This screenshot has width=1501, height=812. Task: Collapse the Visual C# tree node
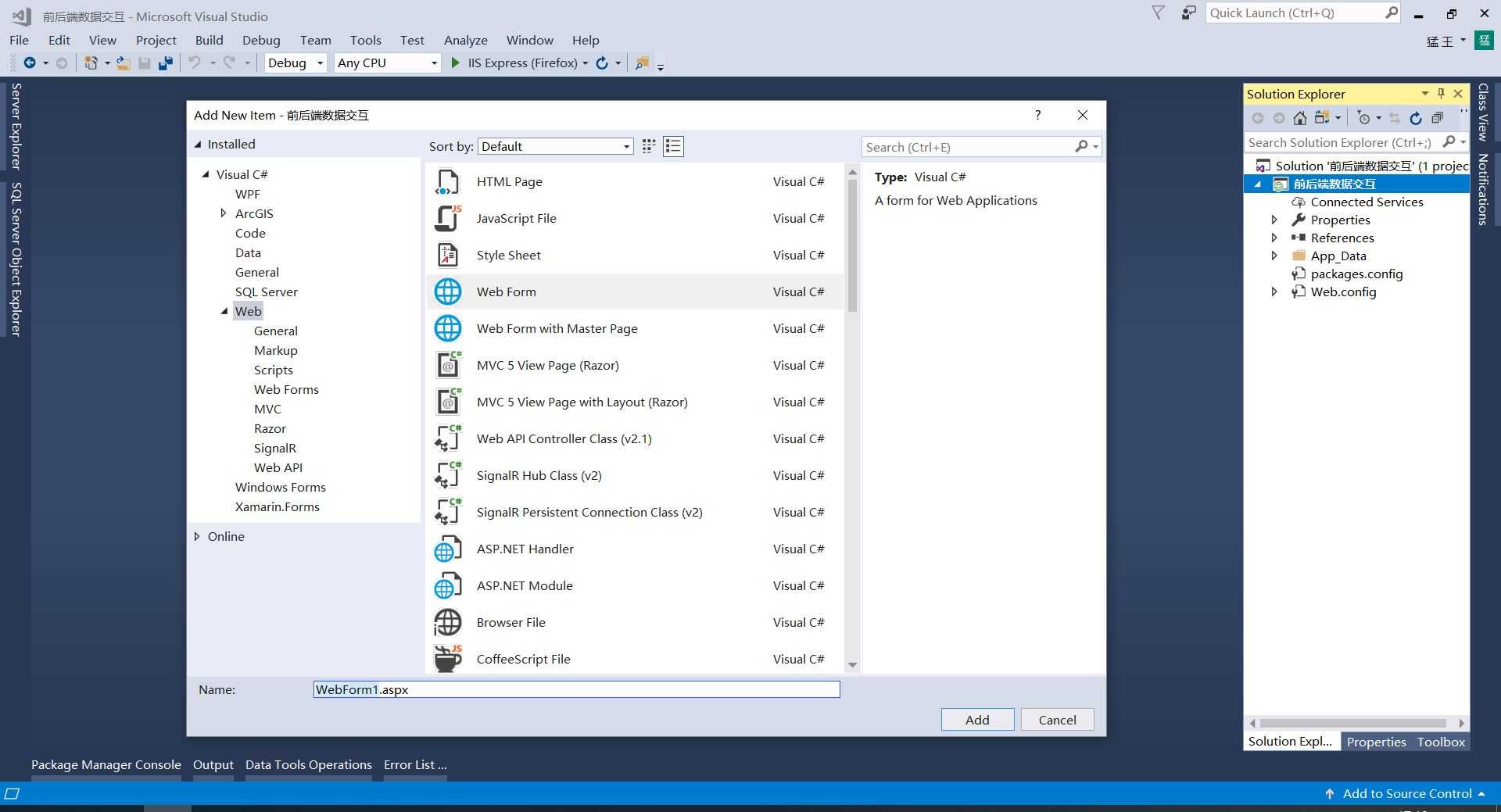tap(206, 174)
